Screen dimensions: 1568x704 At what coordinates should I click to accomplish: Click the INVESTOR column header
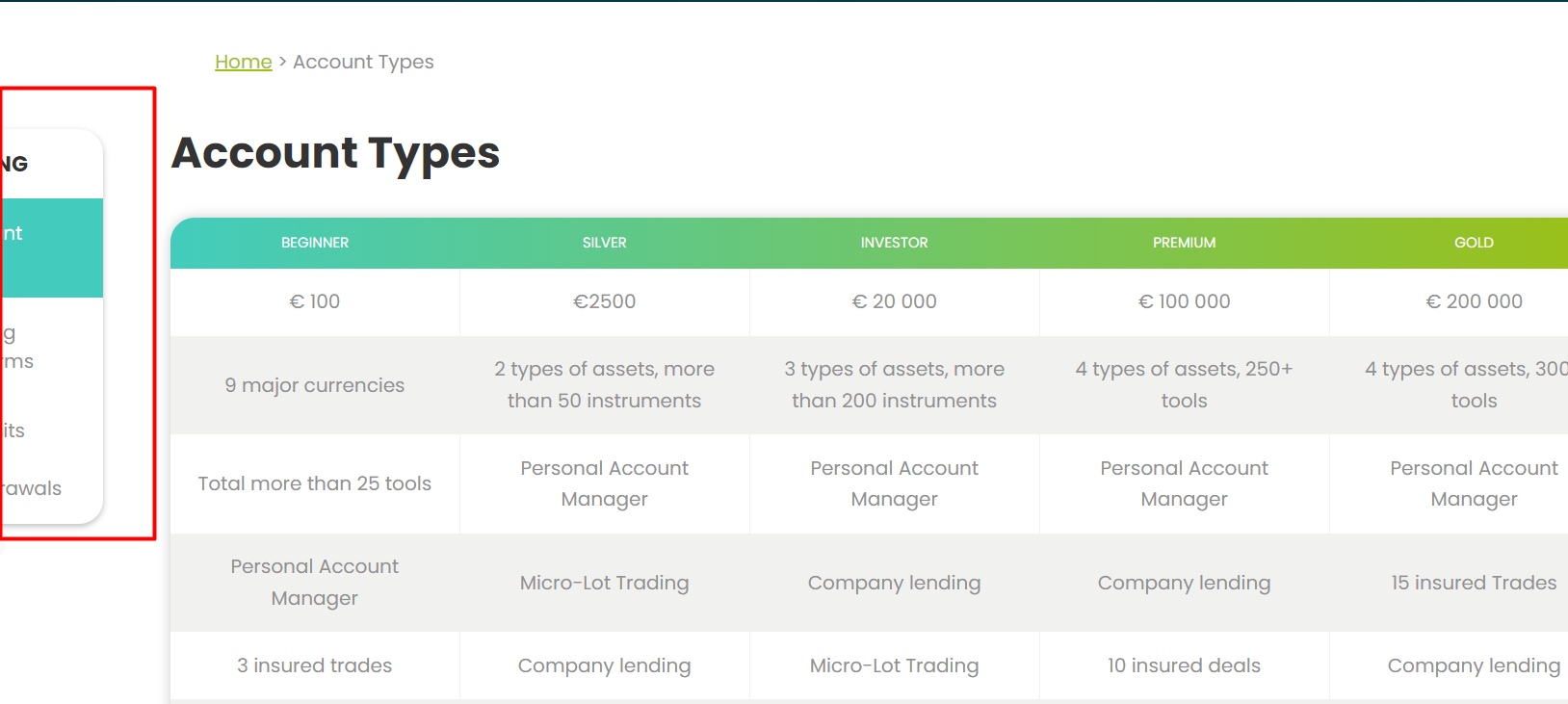[x=895, y=243]
